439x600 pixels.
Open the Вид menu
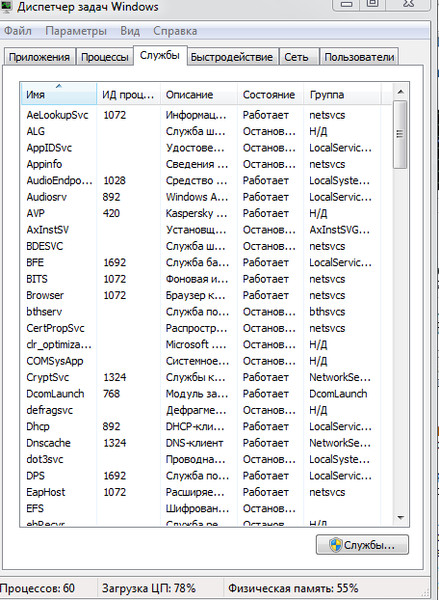tap(130, 31)
